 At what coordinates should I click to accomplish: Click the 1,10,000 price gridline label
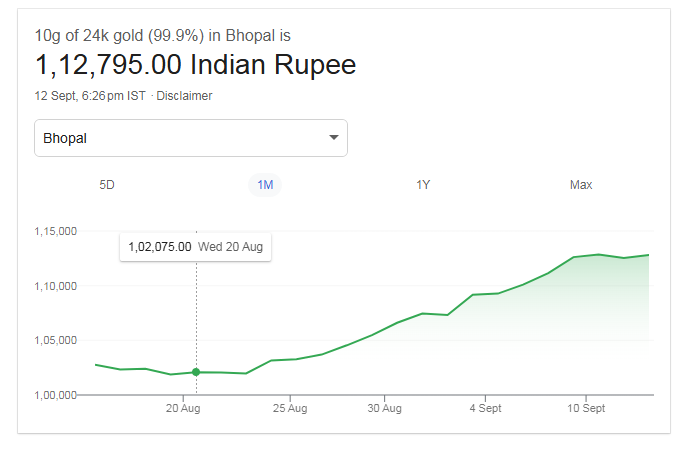coord(56,286)
